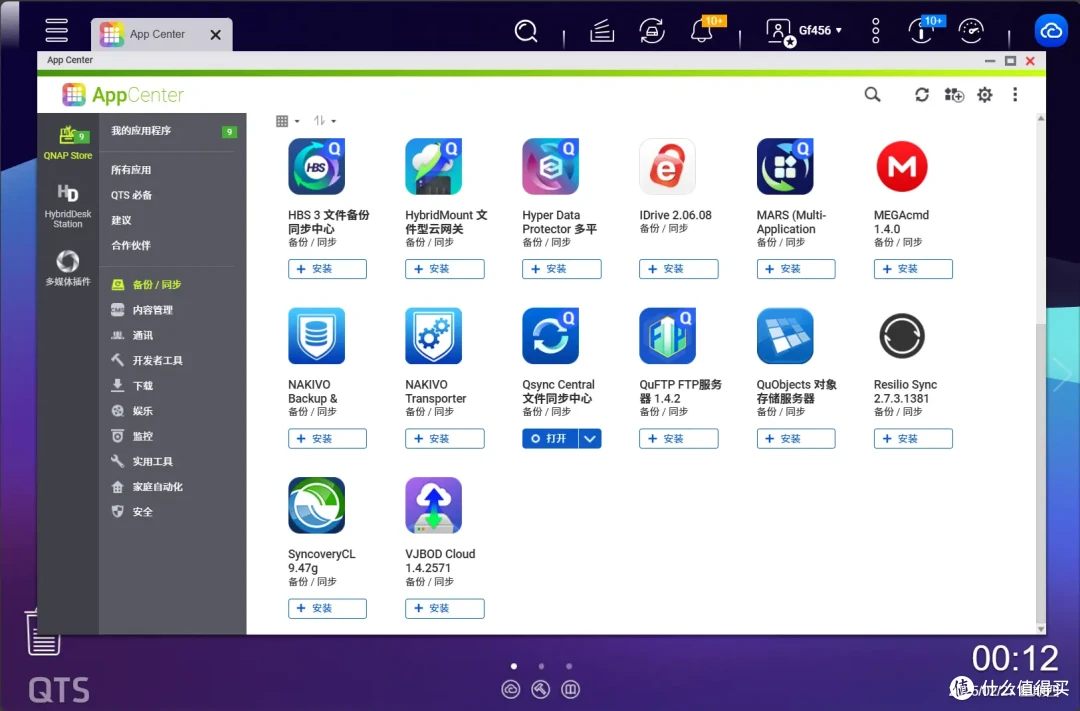The width and height of the screenshot is (1080, 711).
Task: Select HybridDesk Station in the sidebar
Action: coord(68,205)
